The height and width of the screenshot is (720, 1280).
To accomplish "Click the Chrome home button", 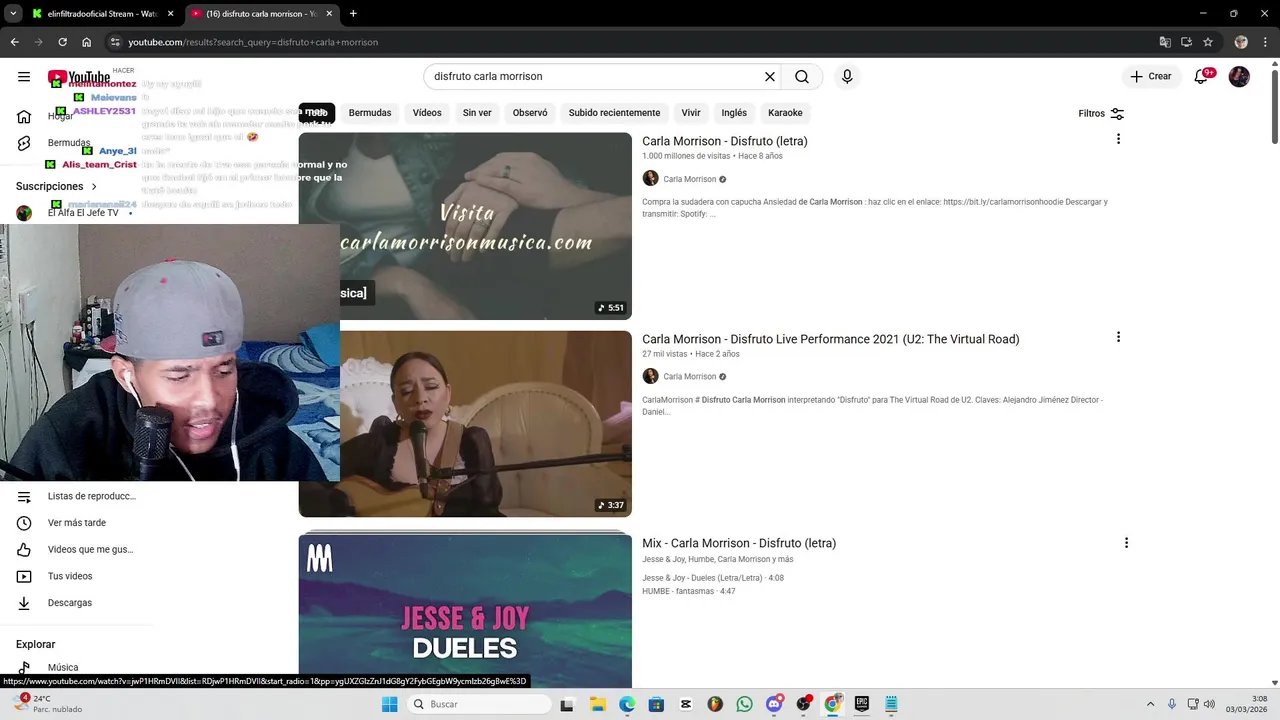I will pos(87,42).
